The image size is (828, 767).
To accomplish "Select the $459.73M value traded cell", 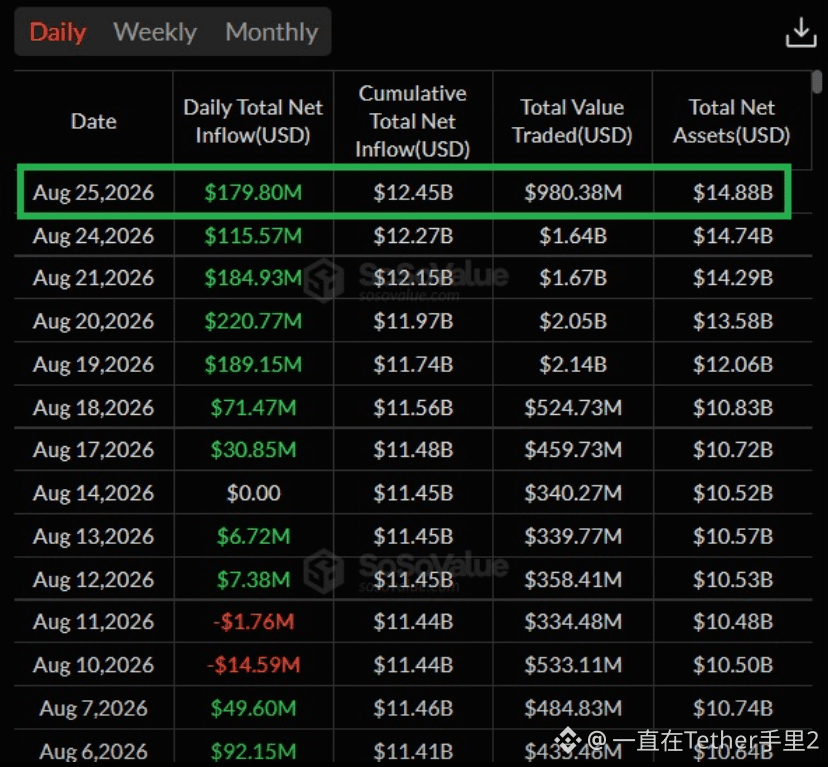I will click(573, 450).
